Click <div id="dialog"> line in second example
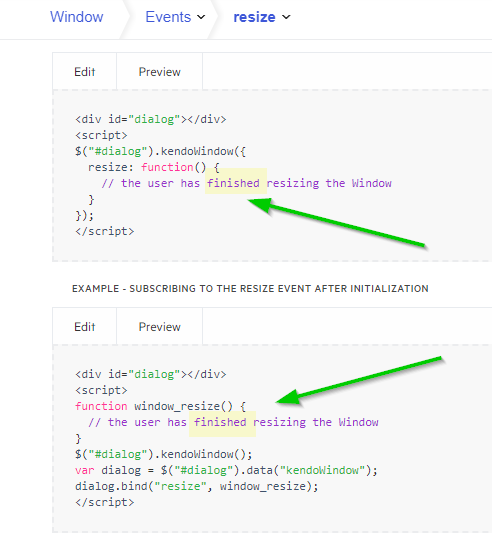Screen dimensions: 492x549 pos(151,374)
